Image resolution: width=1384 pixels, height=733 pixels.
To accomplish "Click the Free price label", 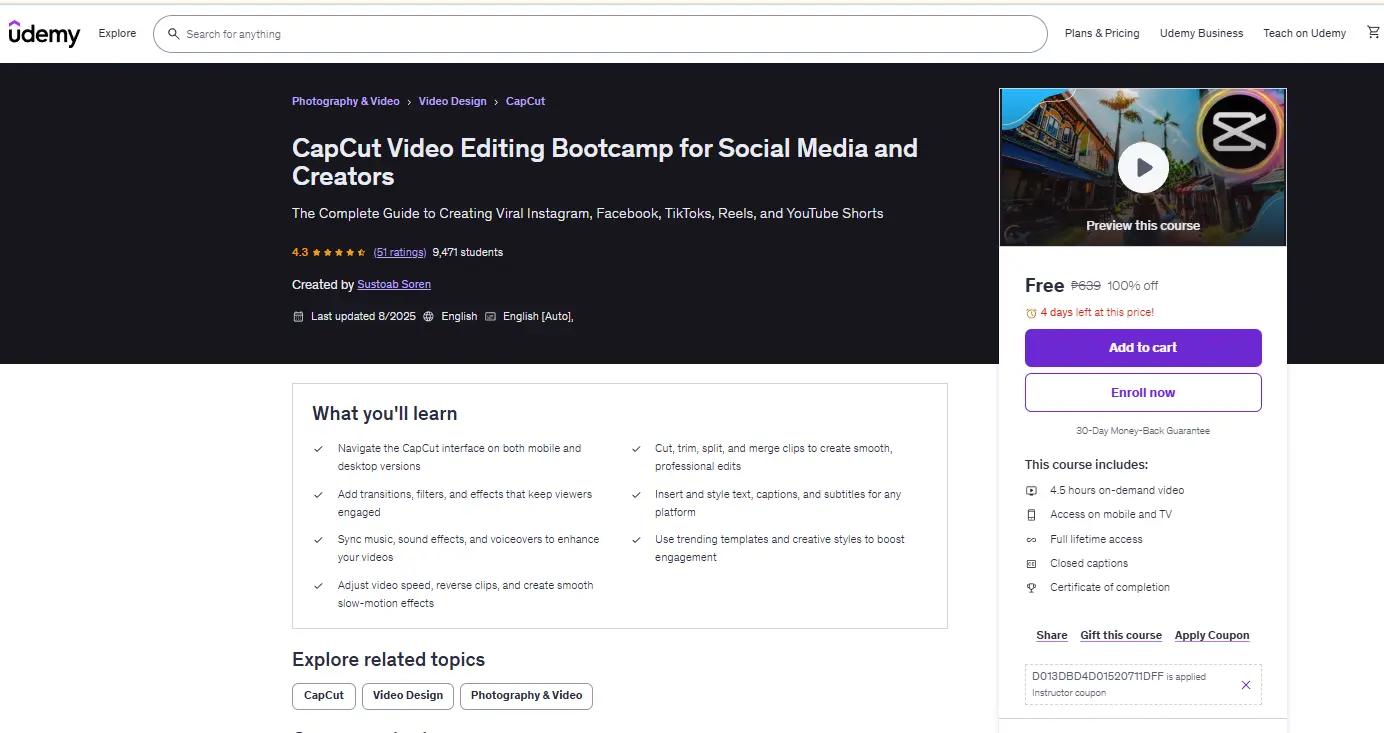I will click(1044, 286).
